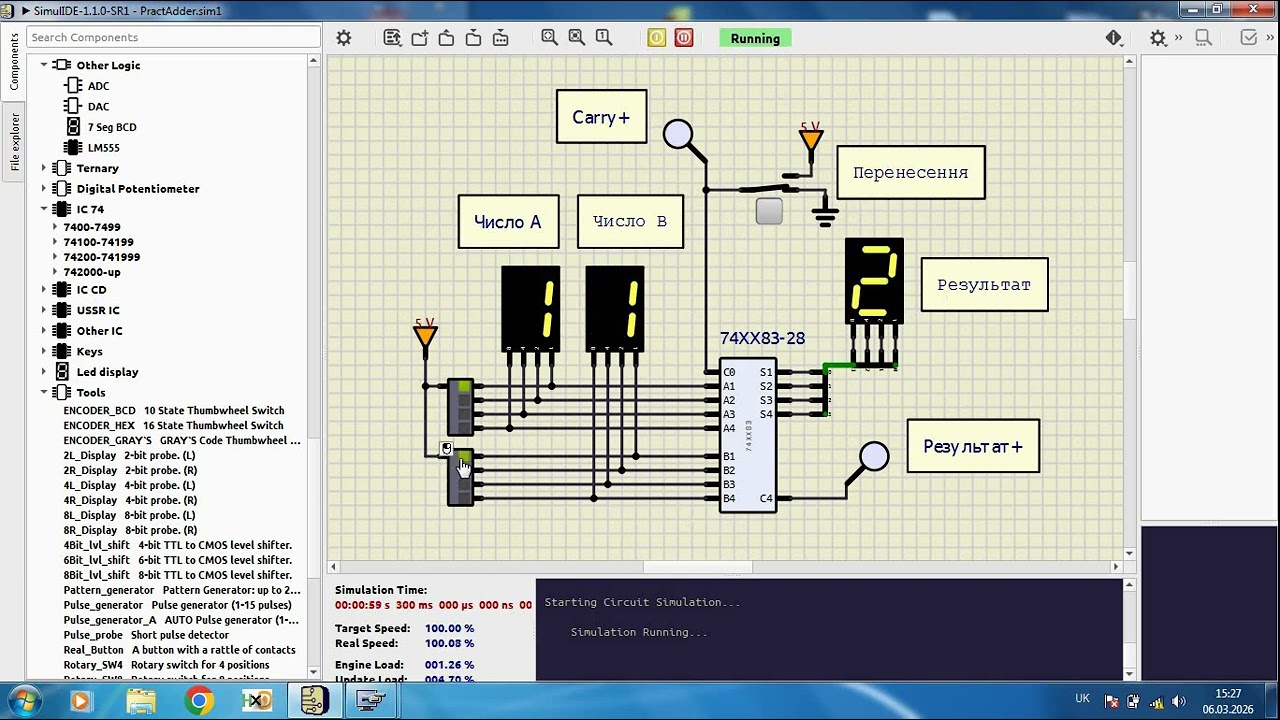The height and width of the screenshot is (720, 1280).
Task: Select the Pulse_probe short pulse detector
Action: (146, 635)
